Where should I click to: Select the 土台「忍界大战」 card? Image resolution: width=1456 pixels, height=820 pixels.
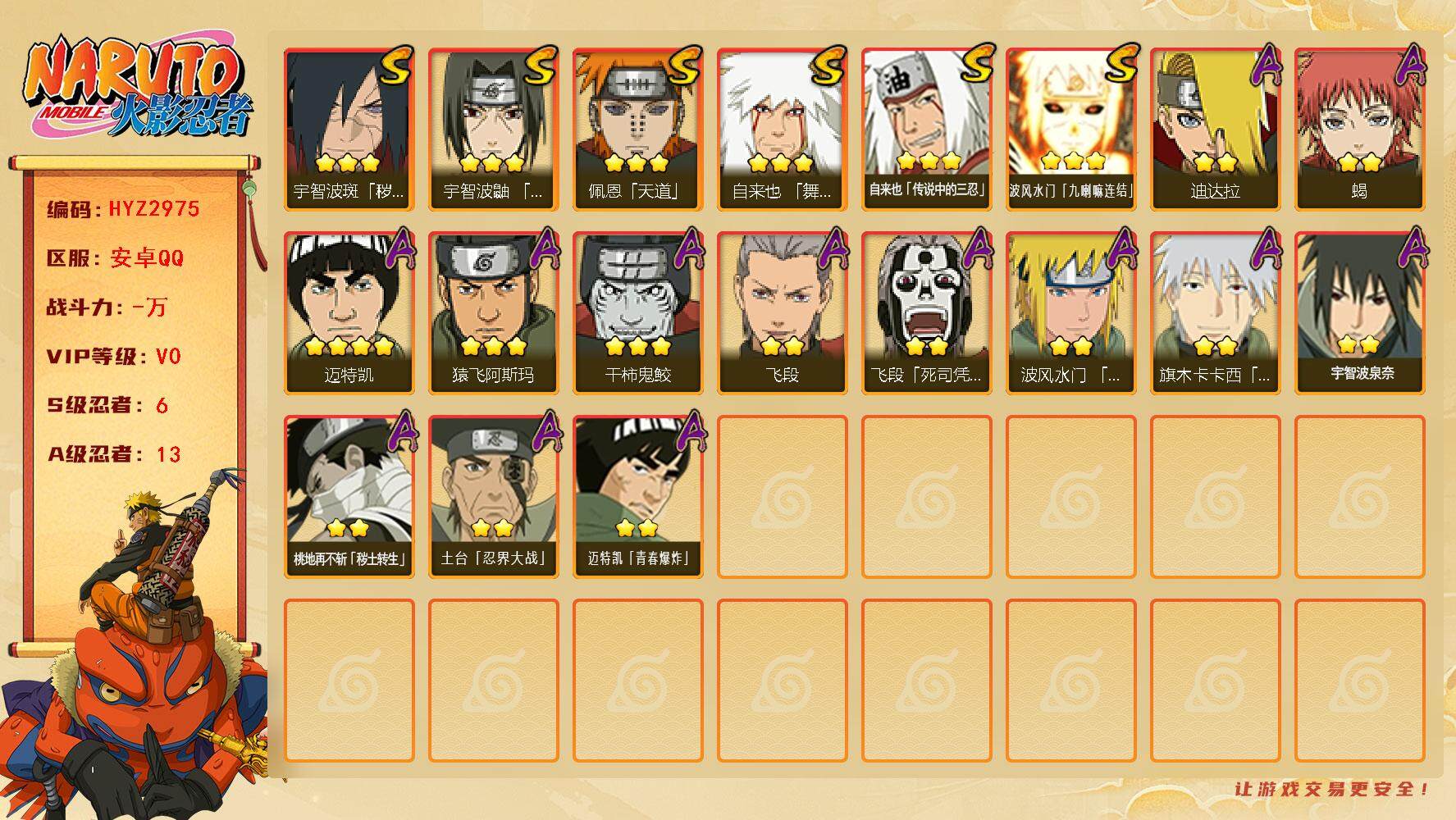493,497
